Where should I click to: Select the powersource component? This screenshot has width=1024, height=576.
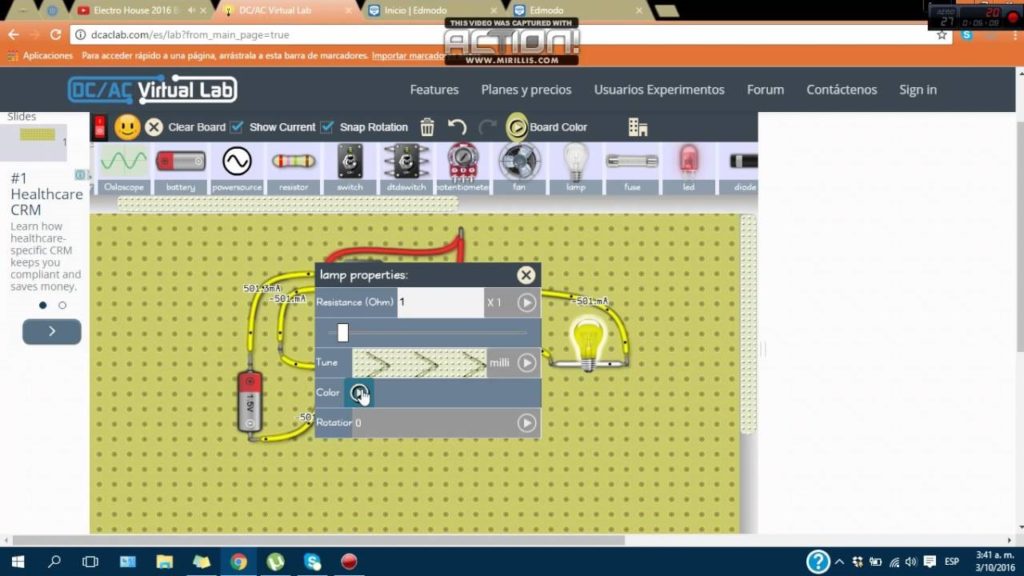coord(237,160)
